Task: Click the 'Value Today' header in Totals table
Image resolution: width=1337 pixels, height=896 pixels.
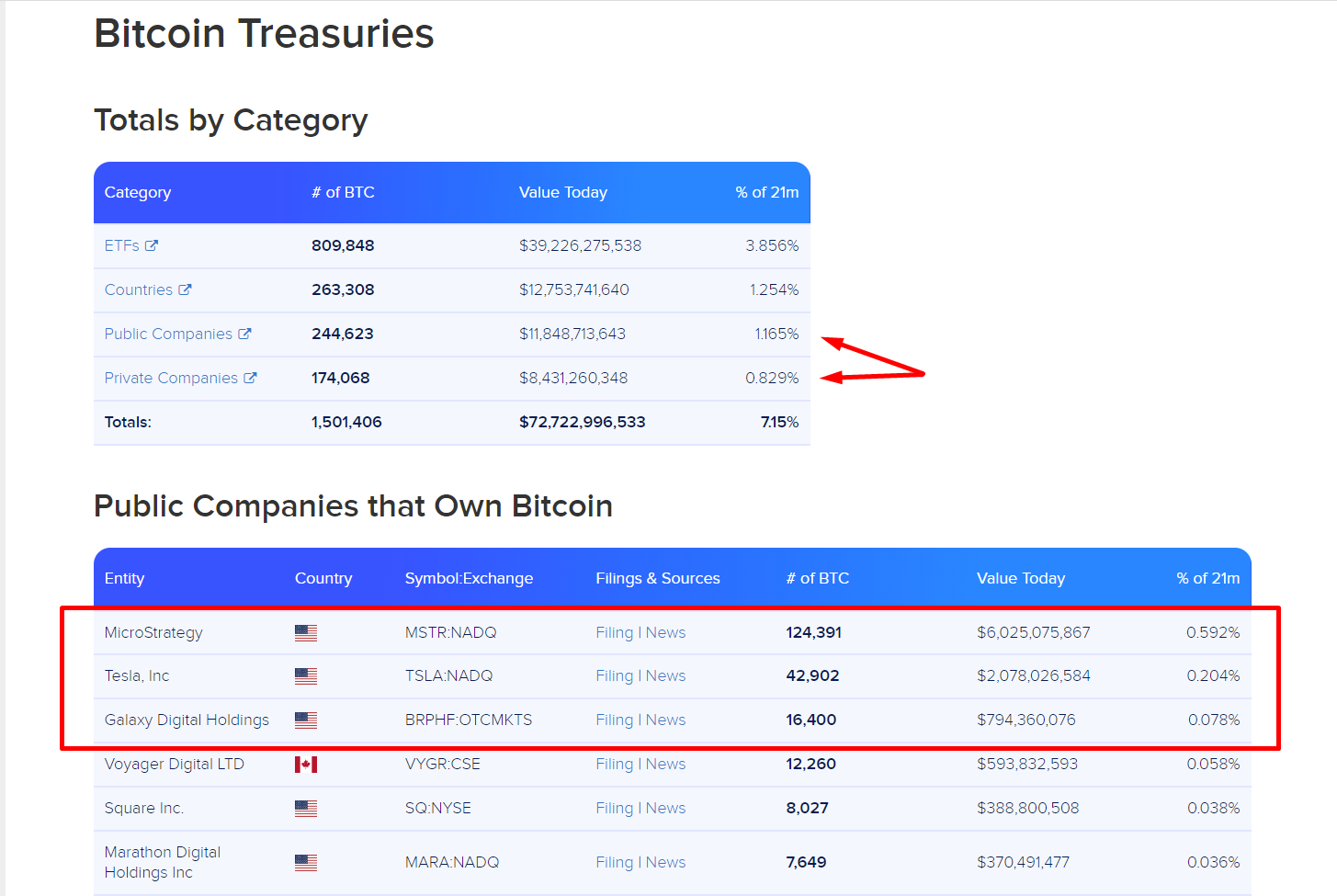Action: (x=562, y=192)
